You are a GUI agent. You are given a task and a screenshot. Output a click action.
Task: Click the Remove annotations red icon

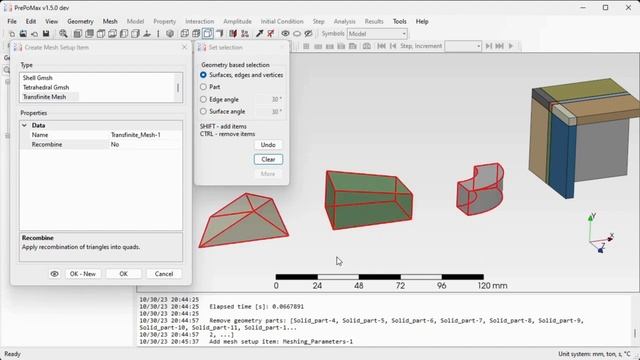tap(270, 34)
